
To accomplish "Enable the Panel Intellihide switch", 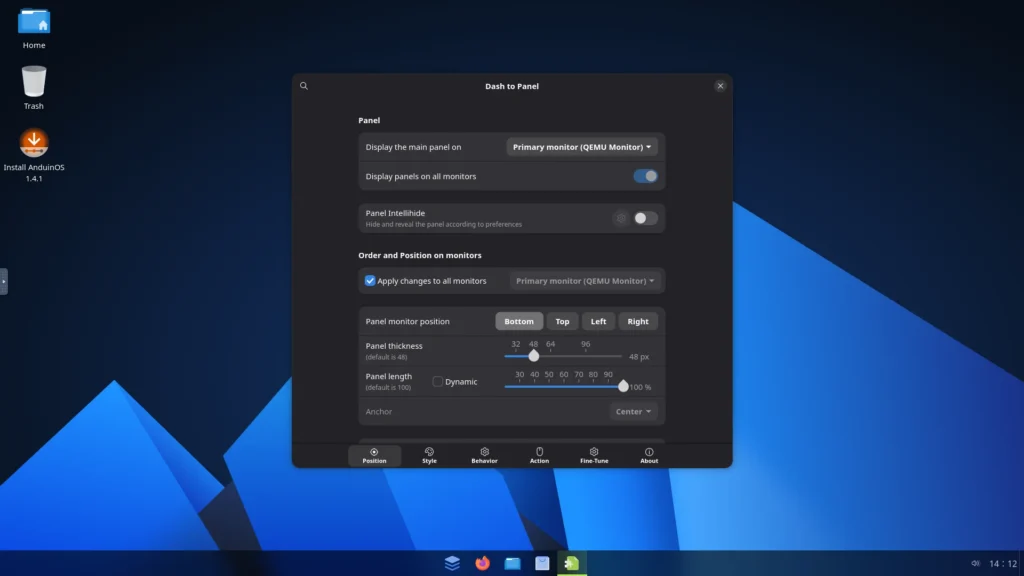I will click(645, 218).
